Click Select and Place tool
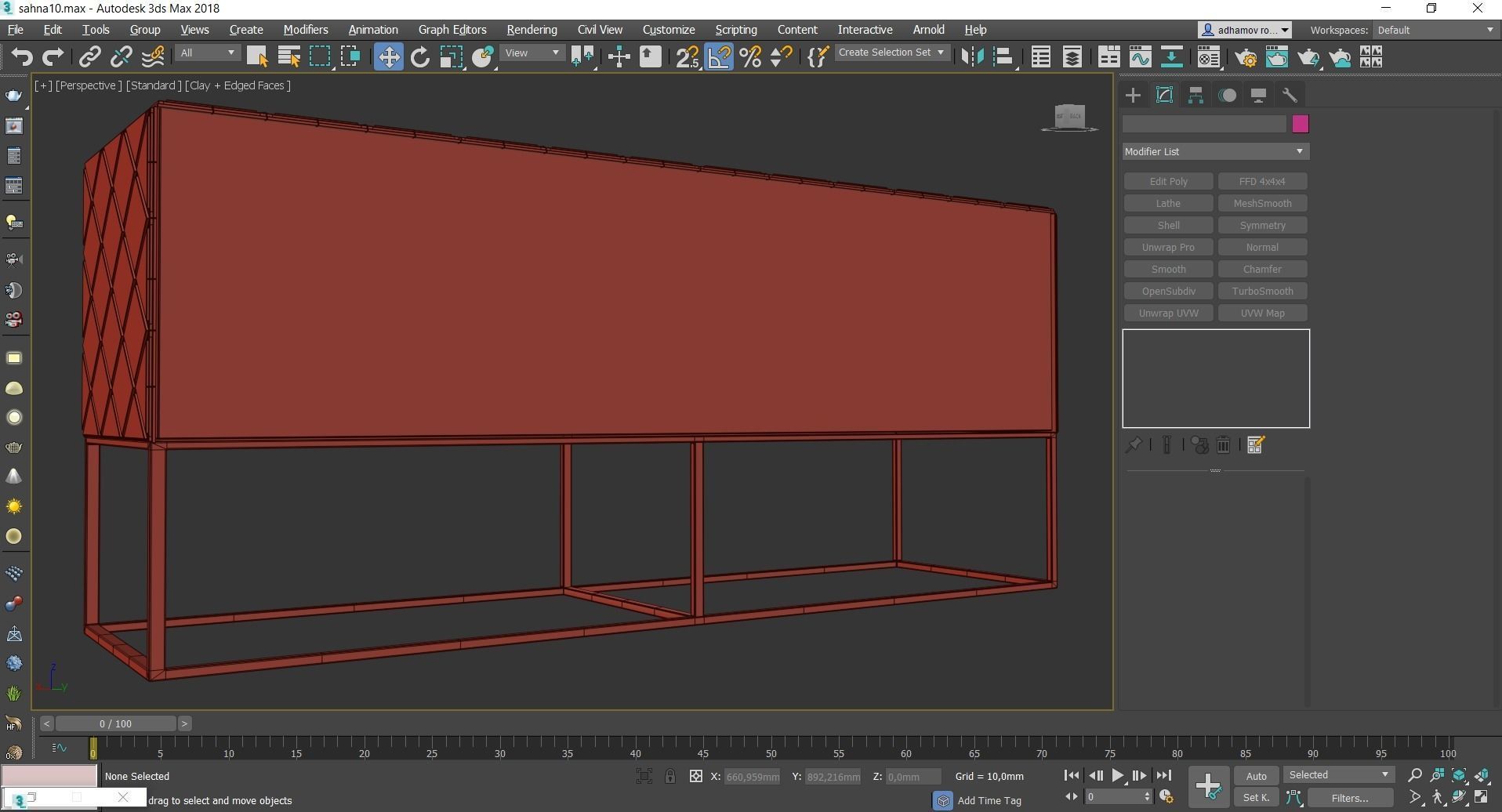Image resolution: width=1502 pixels, height=812 pixels. pos(483,57)
